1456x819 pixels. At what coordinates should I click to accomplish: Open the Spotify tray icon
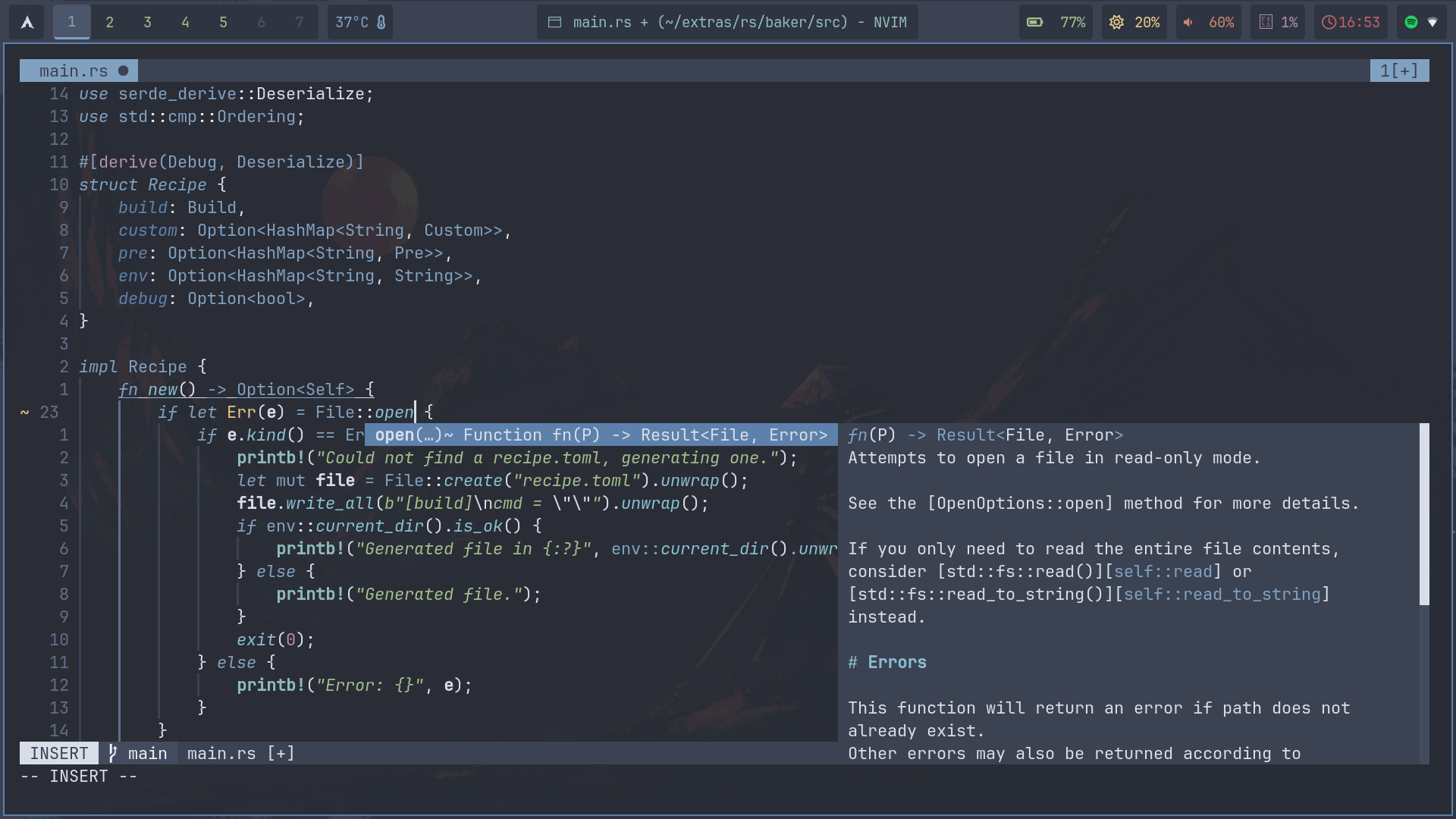1411,22
